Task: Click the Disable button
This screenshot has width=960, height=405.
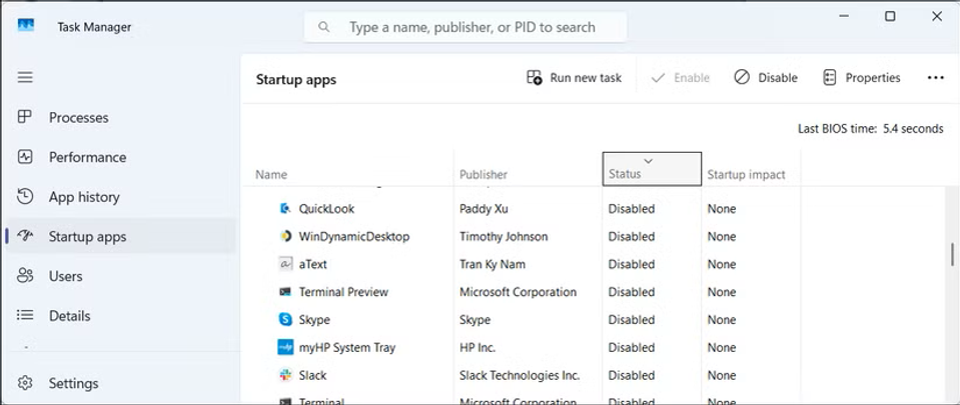Action: pos(766,78)
